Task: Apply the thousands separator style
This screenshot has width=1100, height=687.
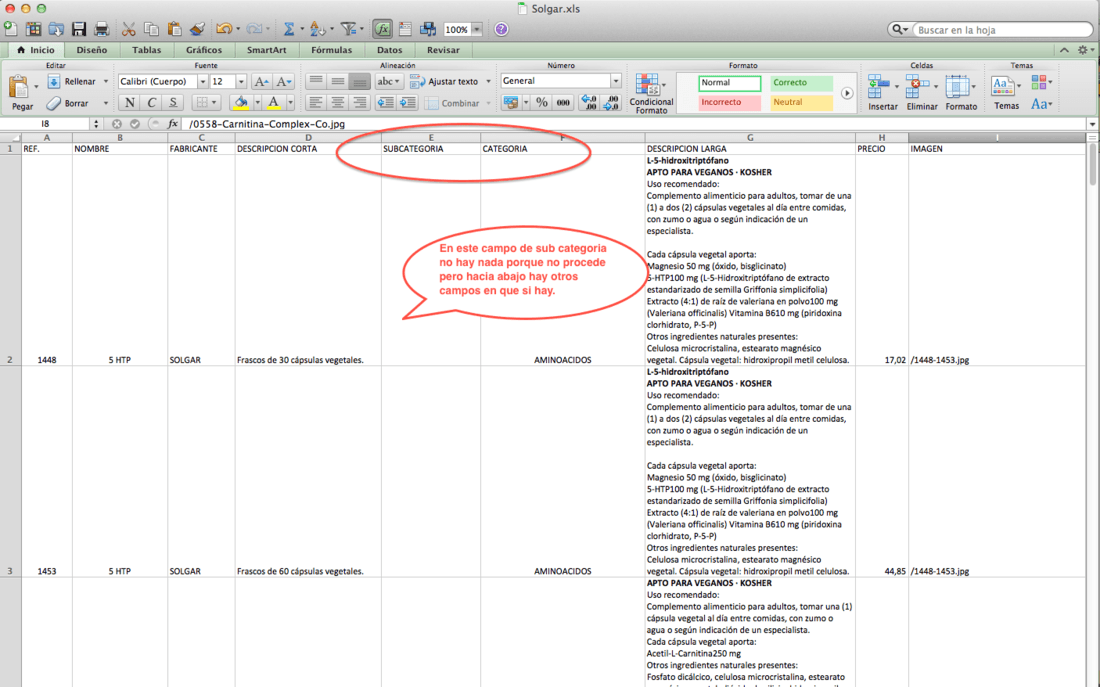Action: [563, 102]
